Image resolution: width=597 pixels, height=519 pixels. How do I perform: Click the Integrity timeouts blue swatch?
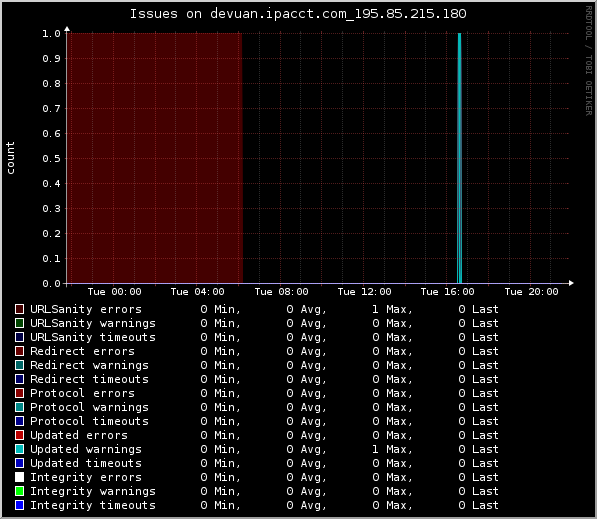(x=19, y=505)
